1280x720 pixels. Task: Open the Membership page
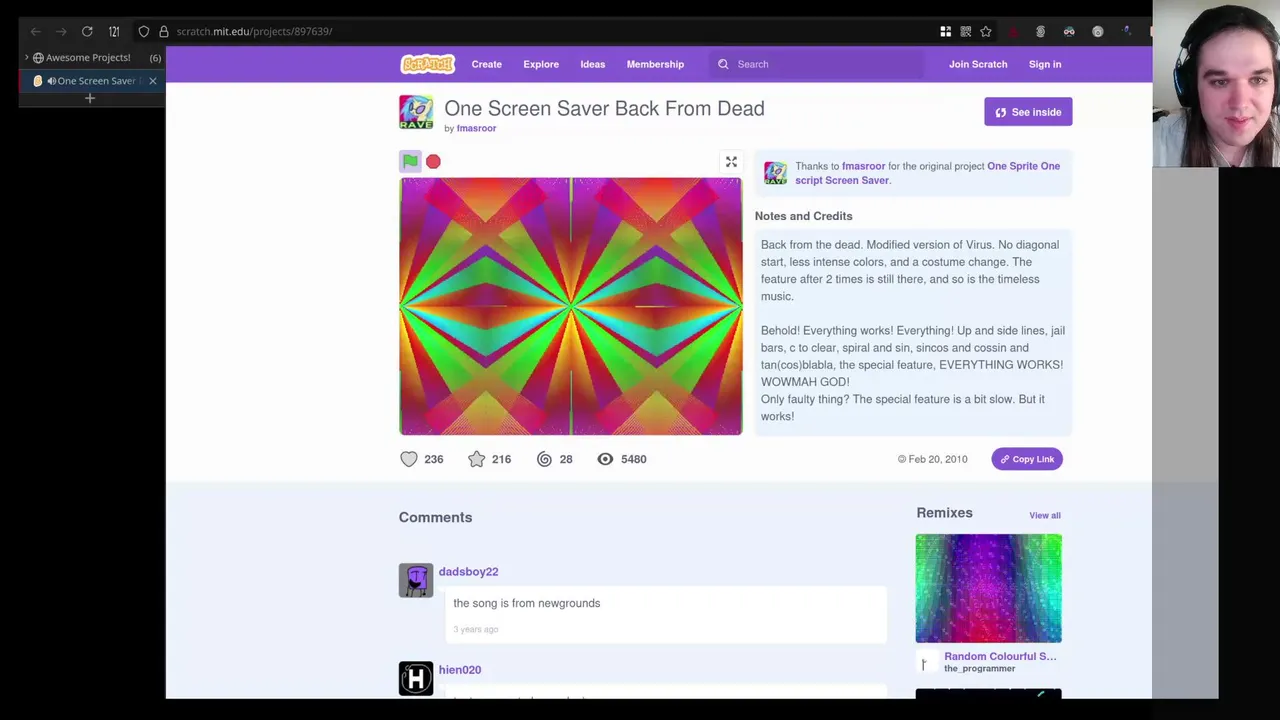(x=655, y=64)
